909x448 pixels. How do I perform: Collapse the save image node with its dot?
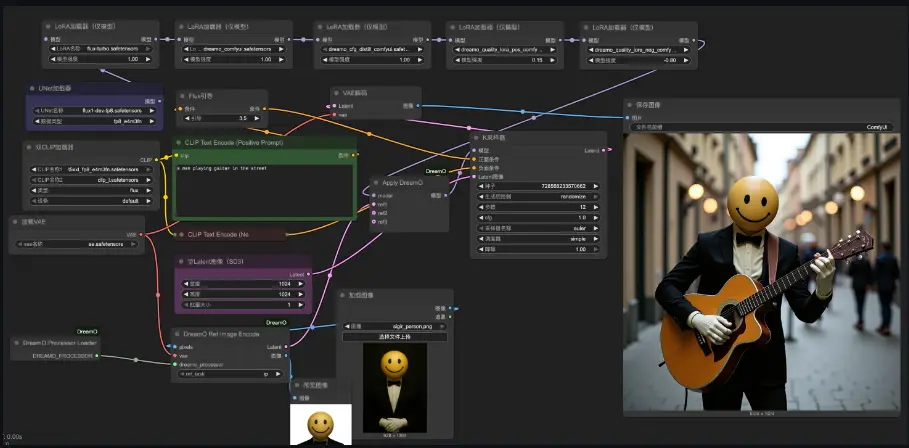[630, 104]
